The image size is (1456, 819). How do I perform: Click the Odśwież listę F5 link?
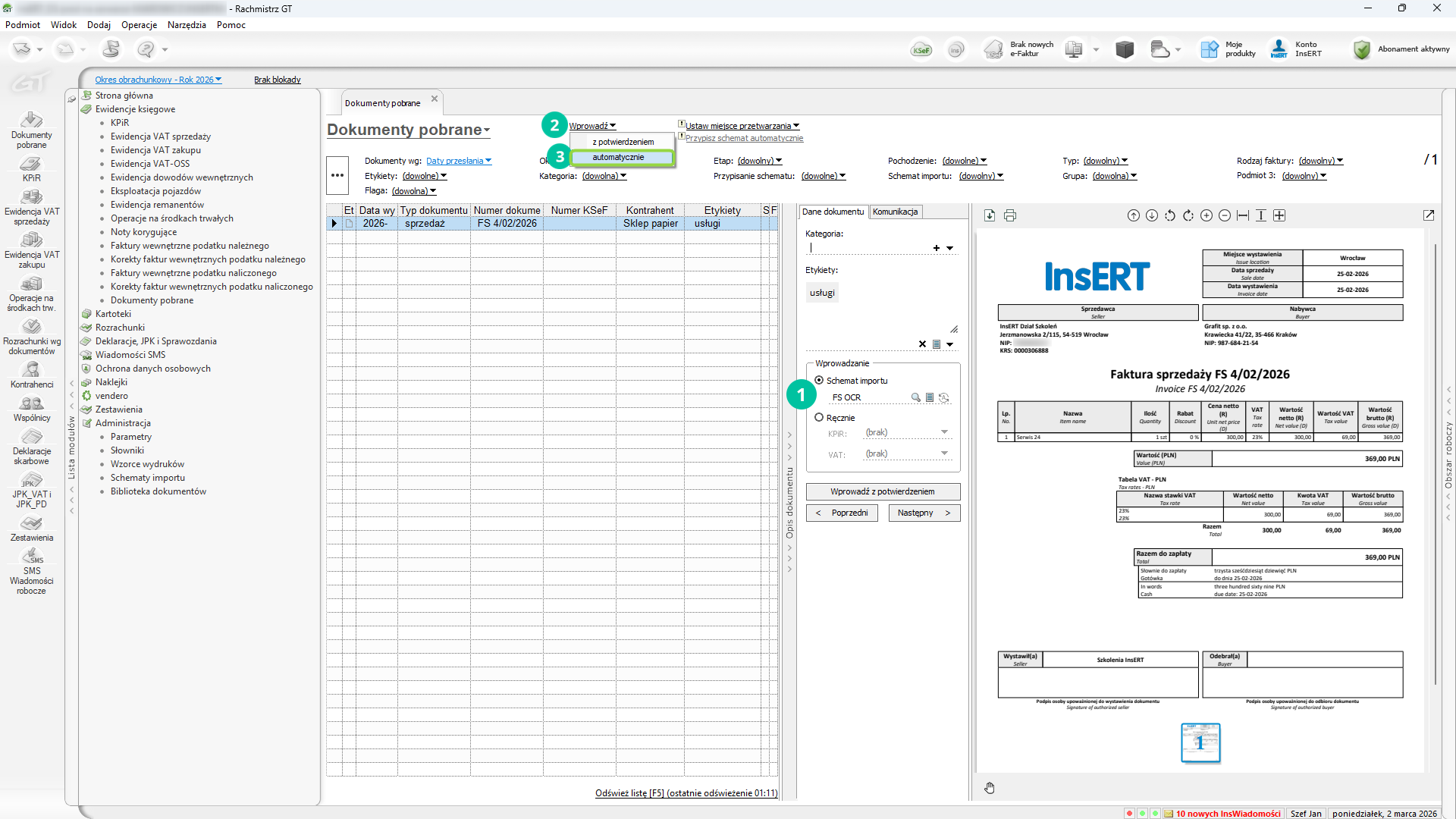[x=686, y=793]
